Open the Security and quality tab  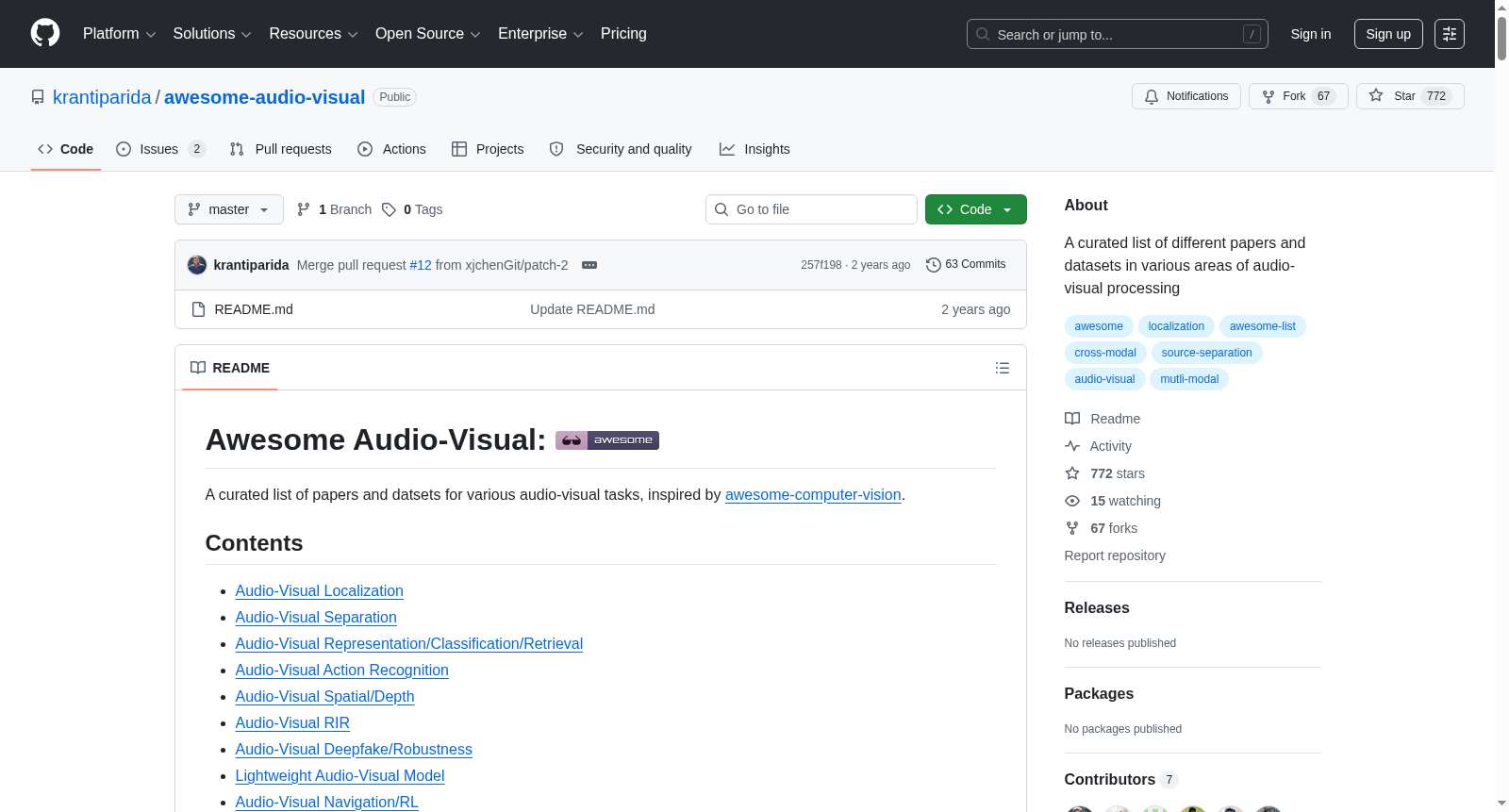[x=621, y=149]
